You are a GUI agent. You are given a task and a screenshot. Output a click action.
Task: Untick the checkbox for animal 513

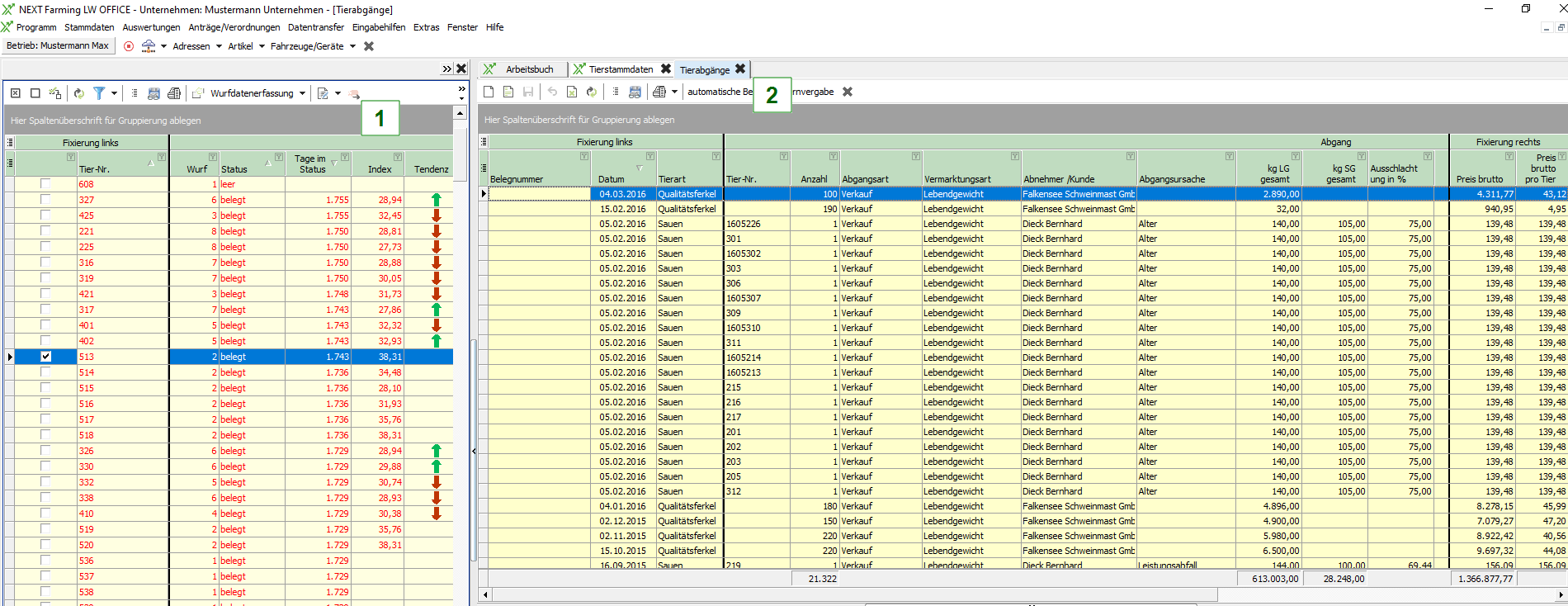point(45,357)
